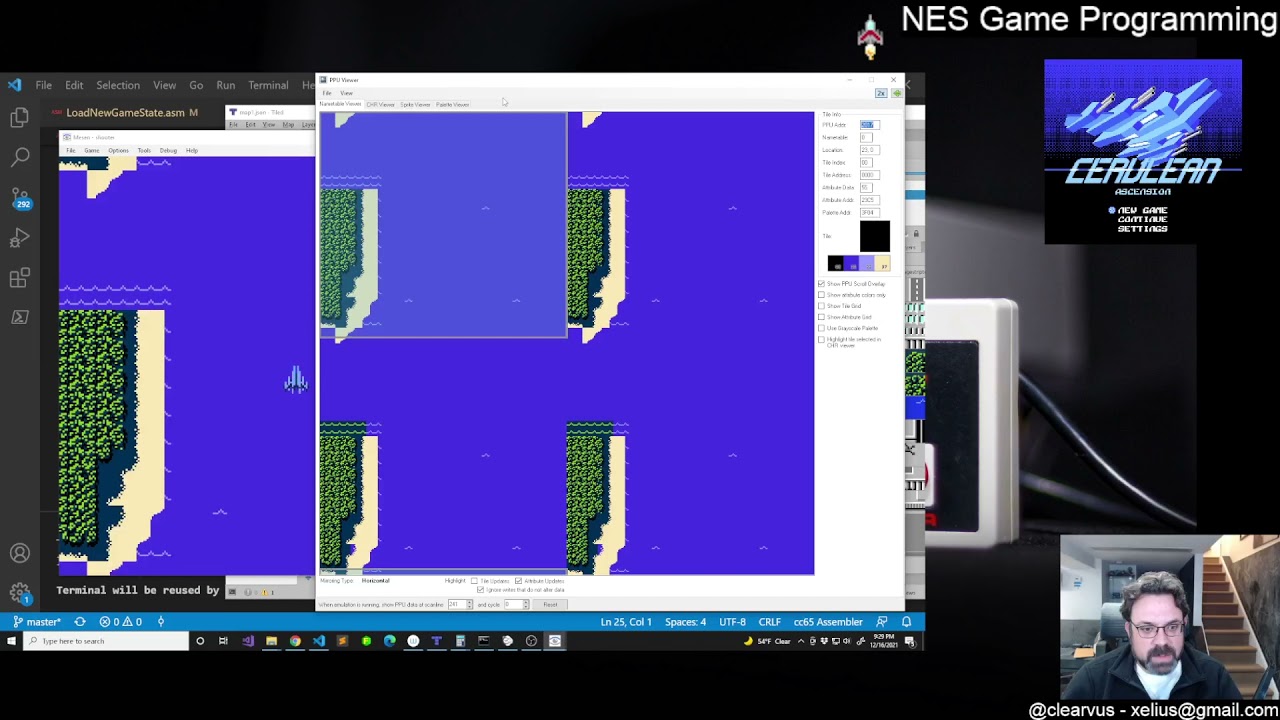This screenshot has width=1280, height=720.
Task: Open terminal-like icon below Extensions in sidebar
Action: click(x=20, y=317)
